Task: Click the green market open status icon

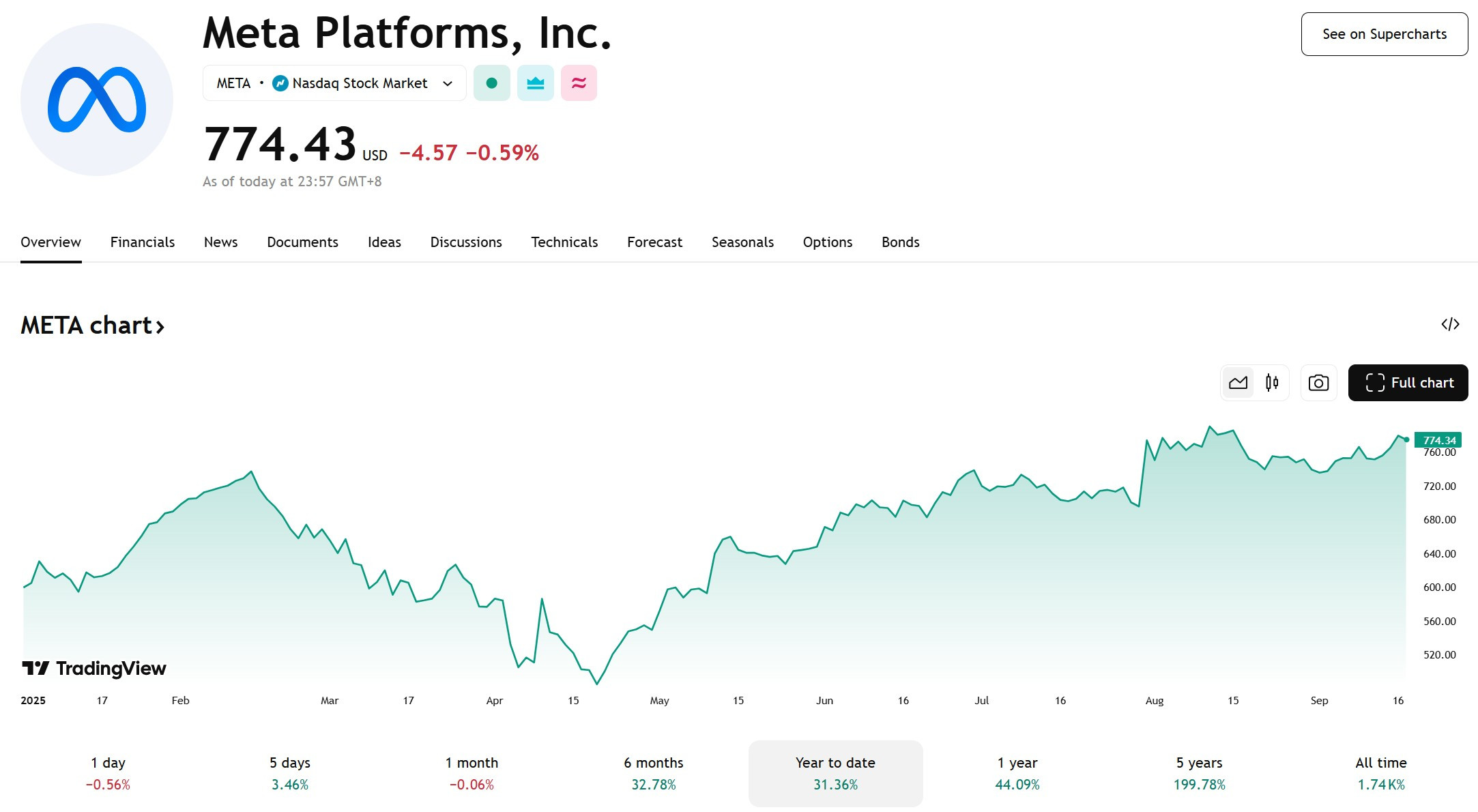Action: click(x=491, y=83)
